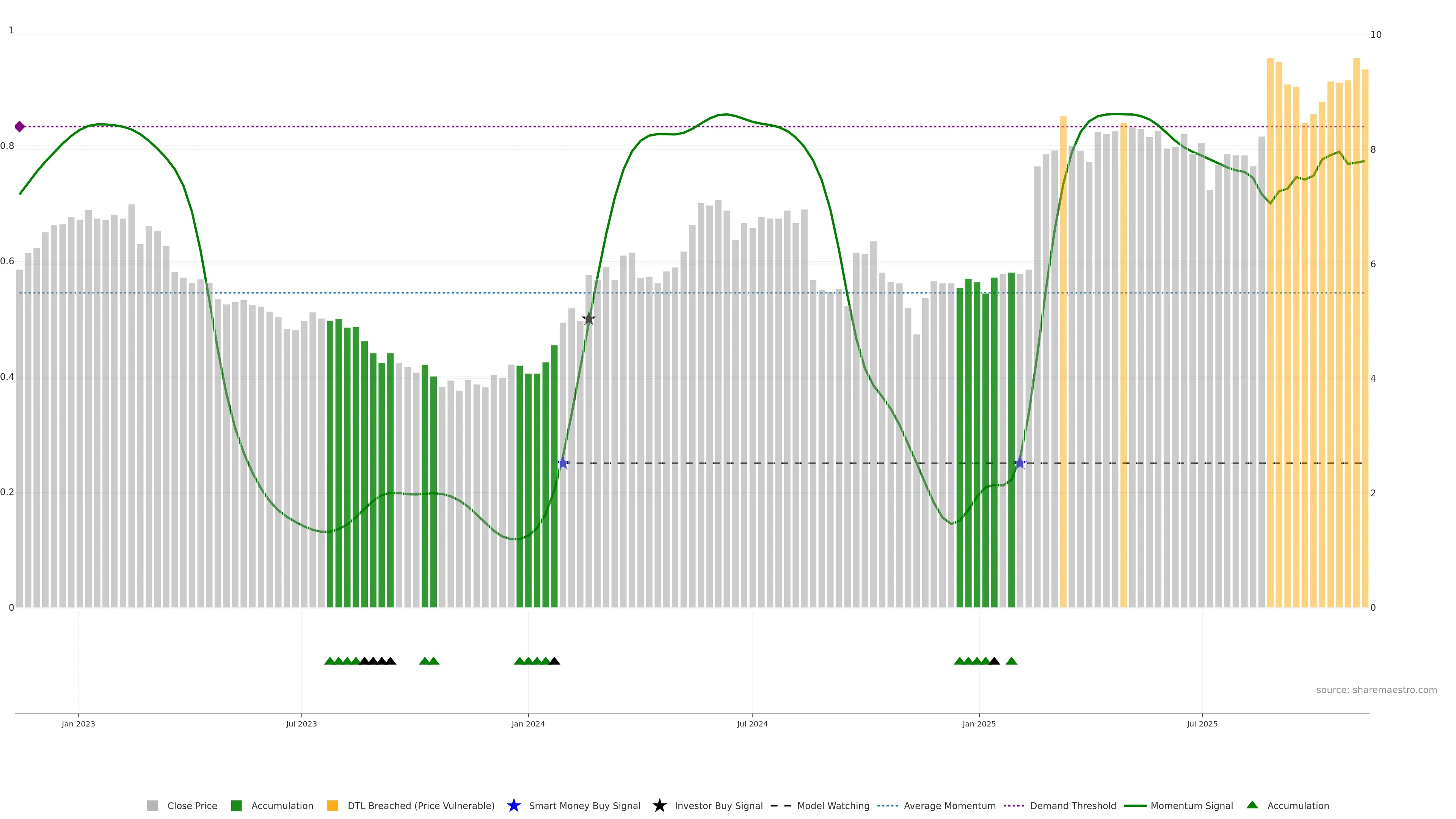Click the green Accumulation bar legend label
Screen dimensions: 1456x819
pos(282,806)
